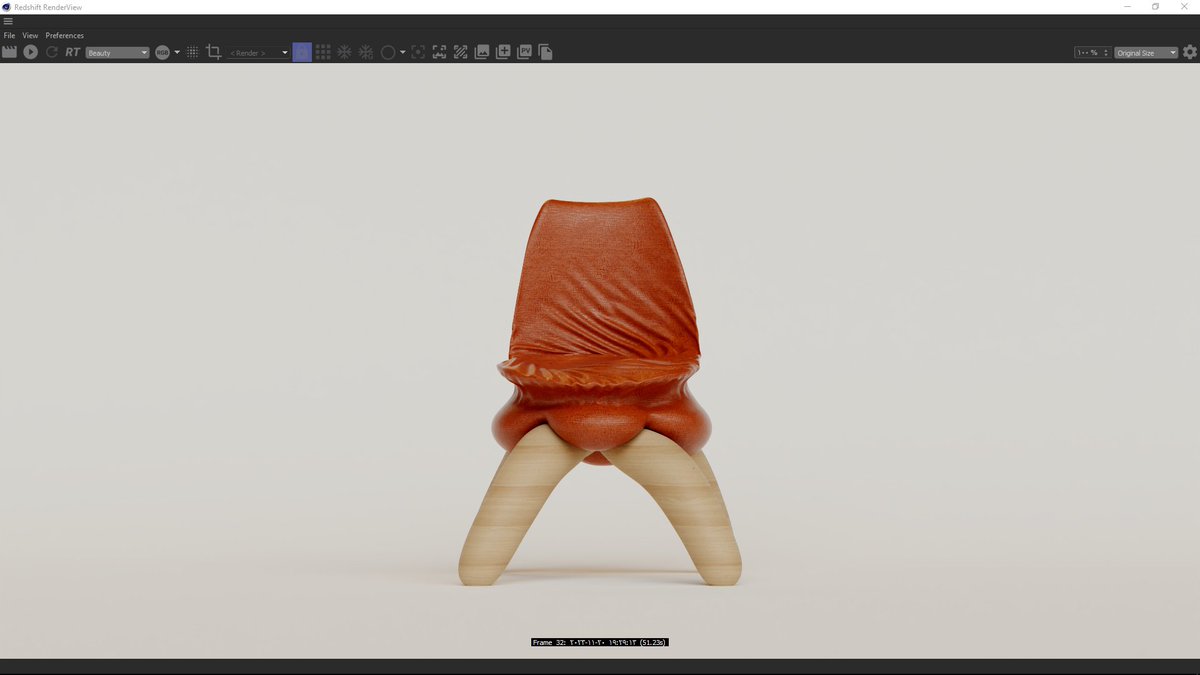Click the Frame 32 render info label
This screenshot has width=1200, height=675.
[599, 642]
